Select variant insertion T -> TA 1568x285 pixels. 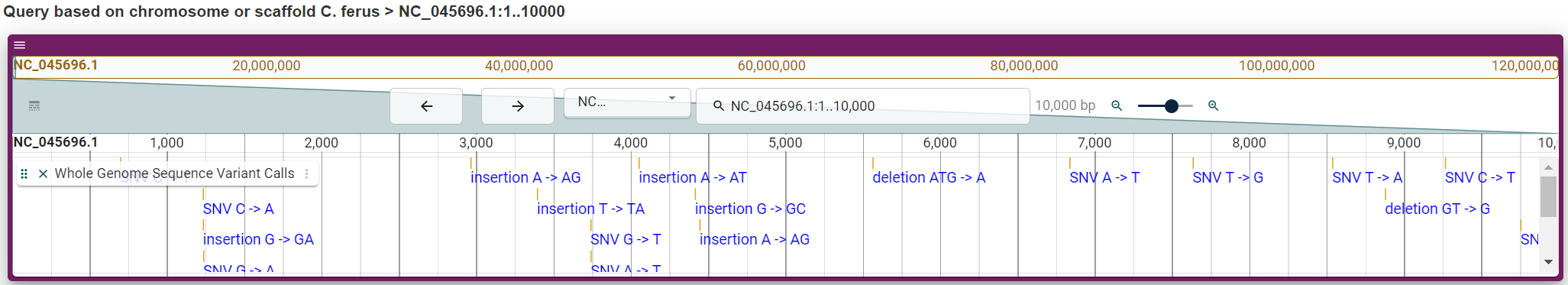pyautogui.click(x=591, y=209)
